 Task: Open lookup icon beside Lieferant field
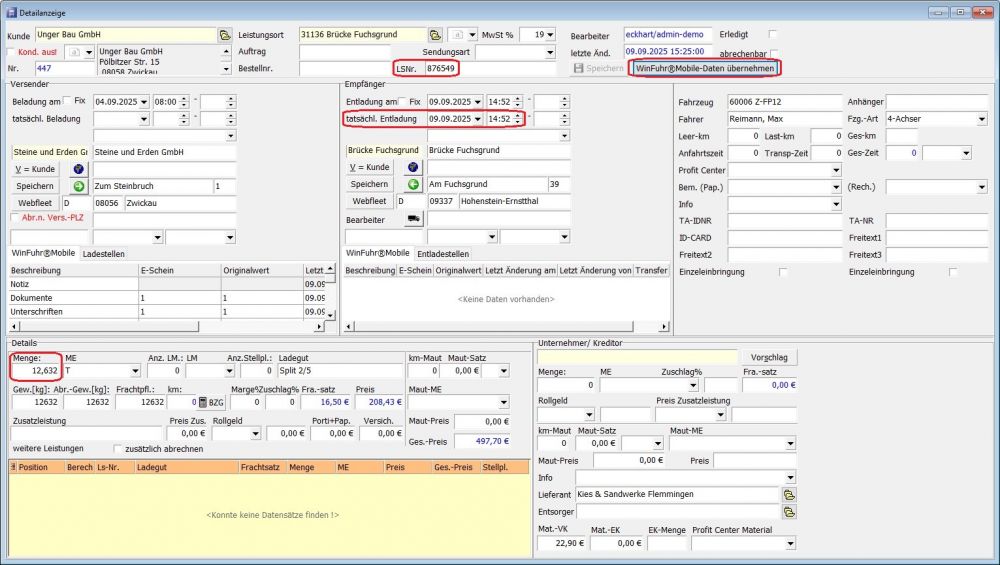point(789,494)
